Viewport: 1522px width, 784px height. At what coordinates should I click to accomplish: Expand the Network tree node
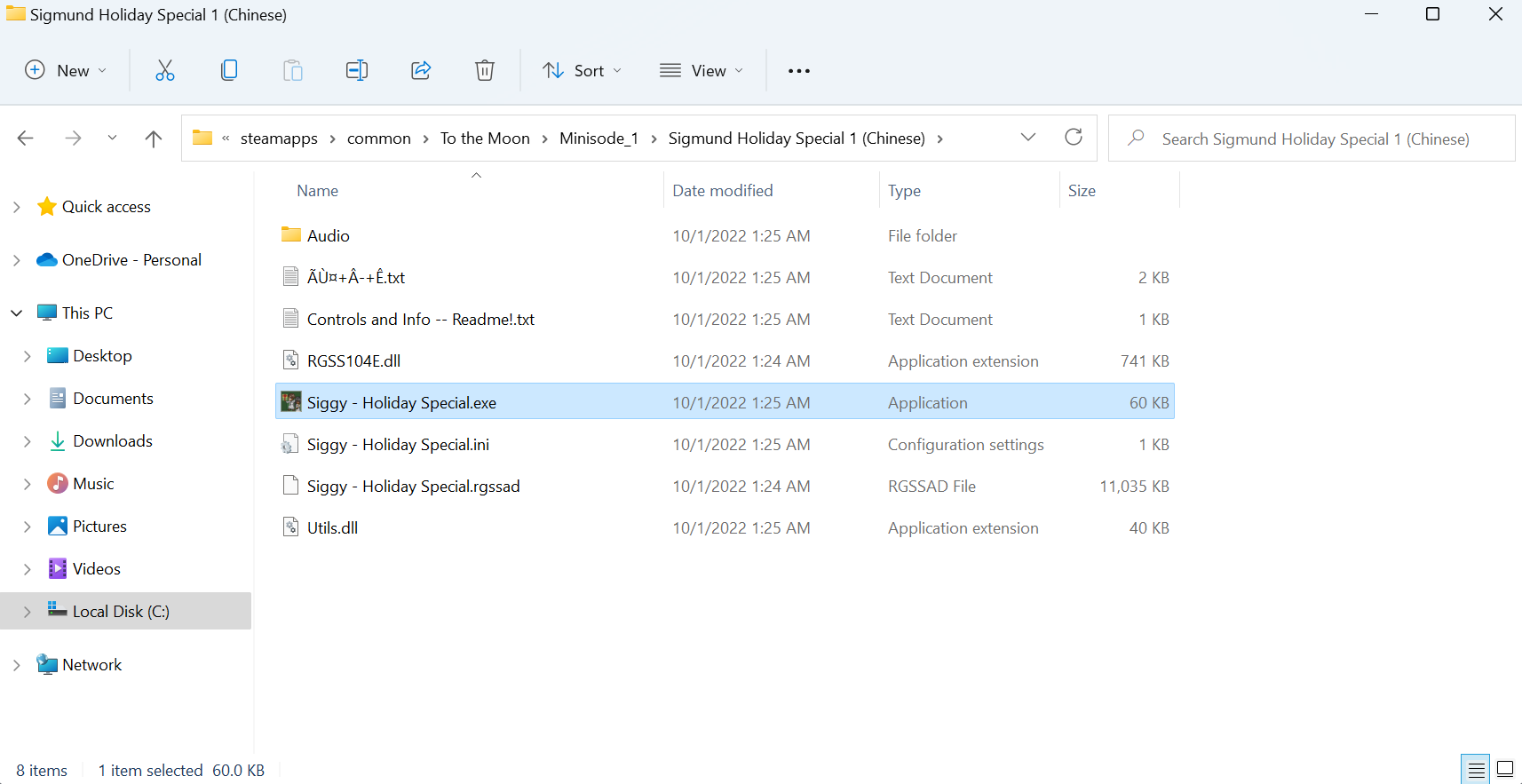pyautogui.click(x=17, y=665)
